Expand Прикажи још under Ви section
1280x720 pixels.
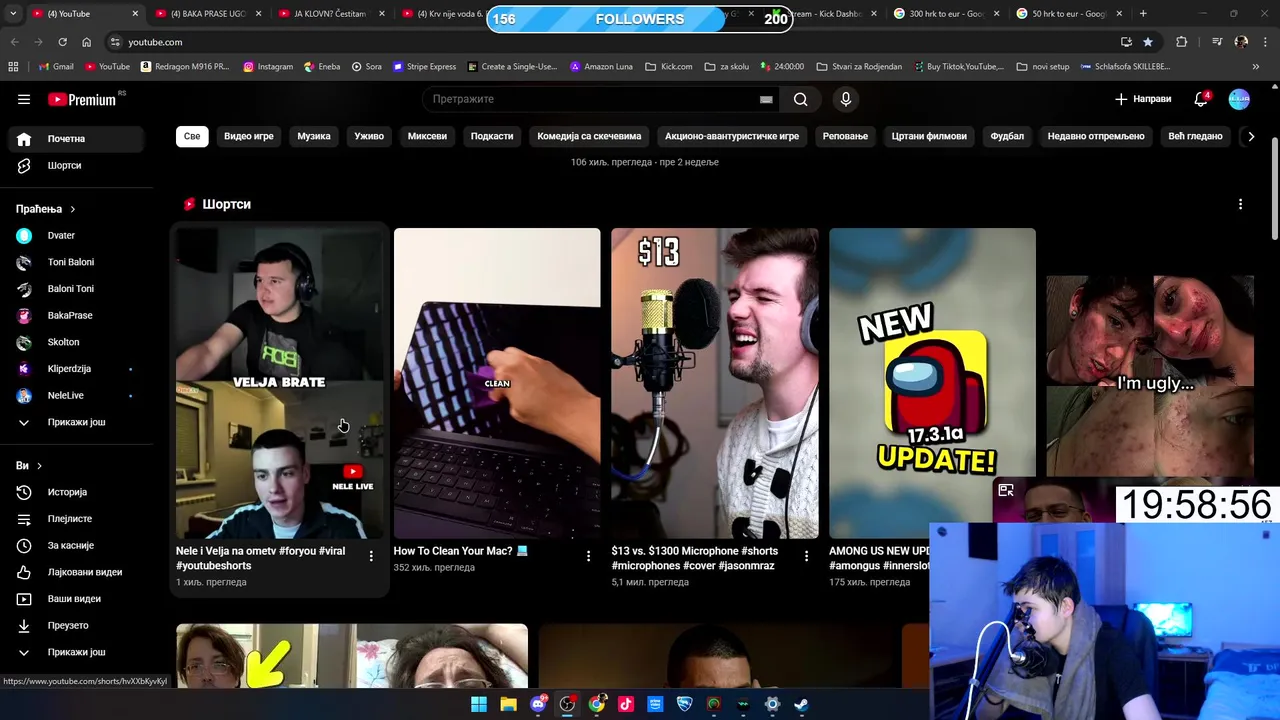pos(78,652)
